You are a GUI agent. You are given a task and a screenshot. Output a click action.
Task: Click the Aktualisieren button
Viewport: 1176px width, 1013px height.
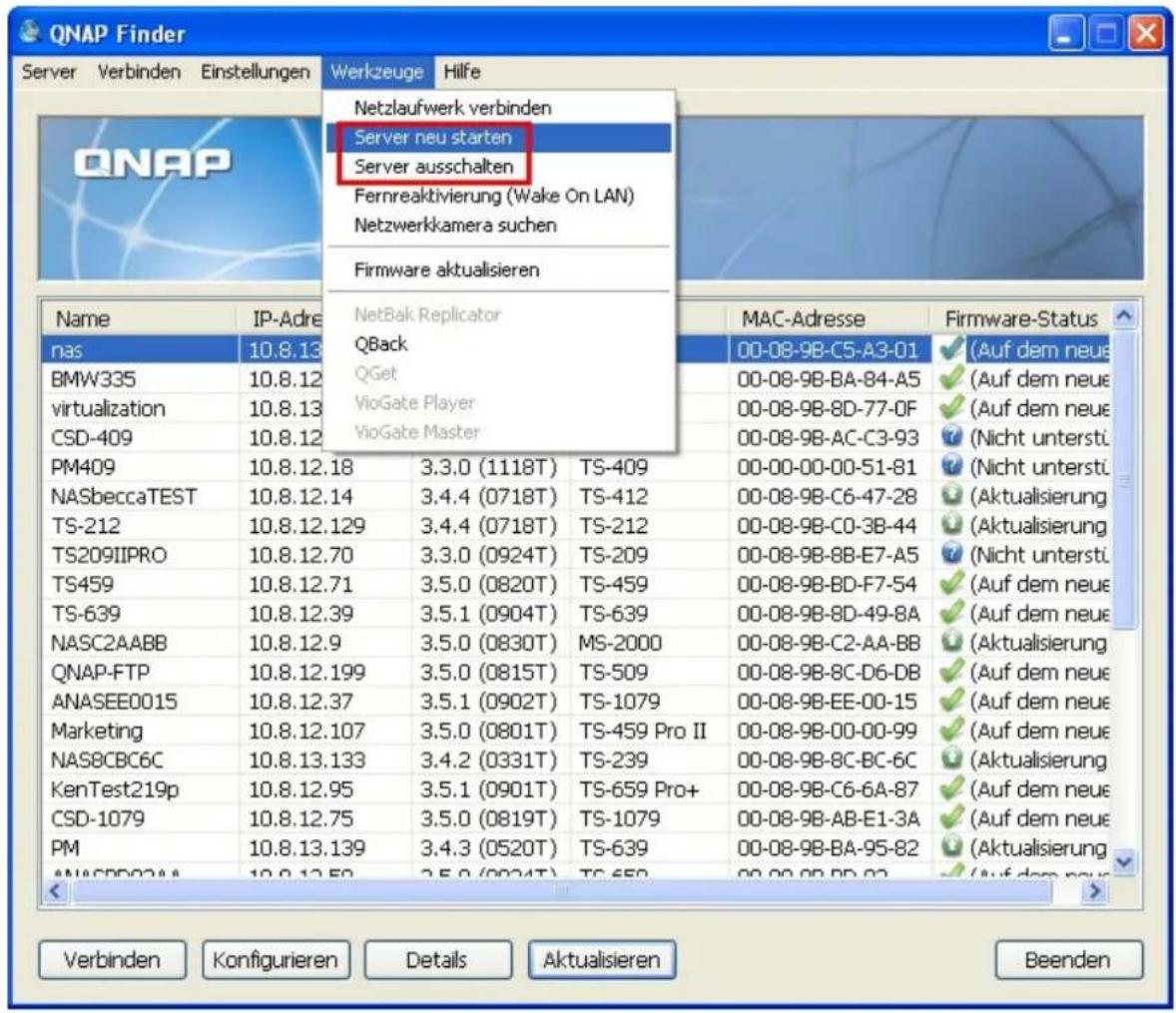[x=602, y=960]
